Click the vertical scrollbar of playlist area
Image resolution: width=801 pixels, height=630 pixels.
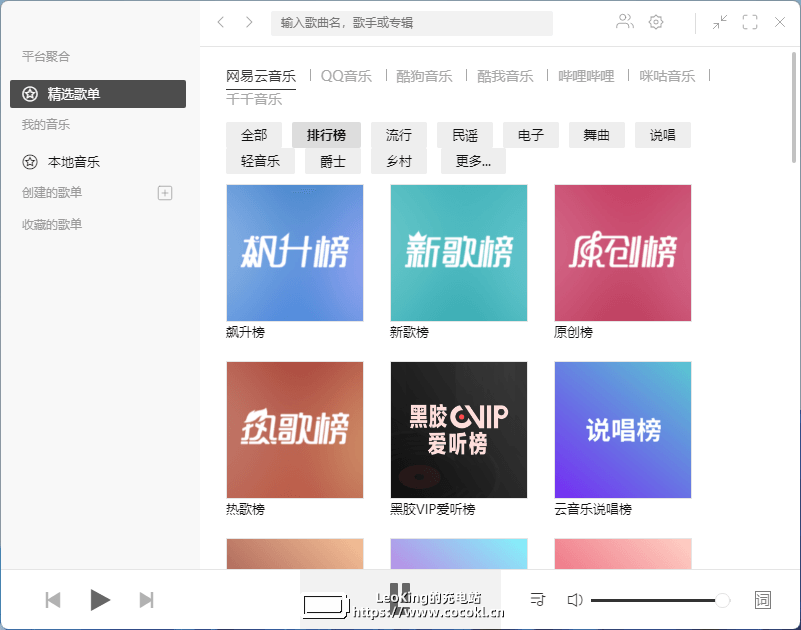(x=793, y=107)
